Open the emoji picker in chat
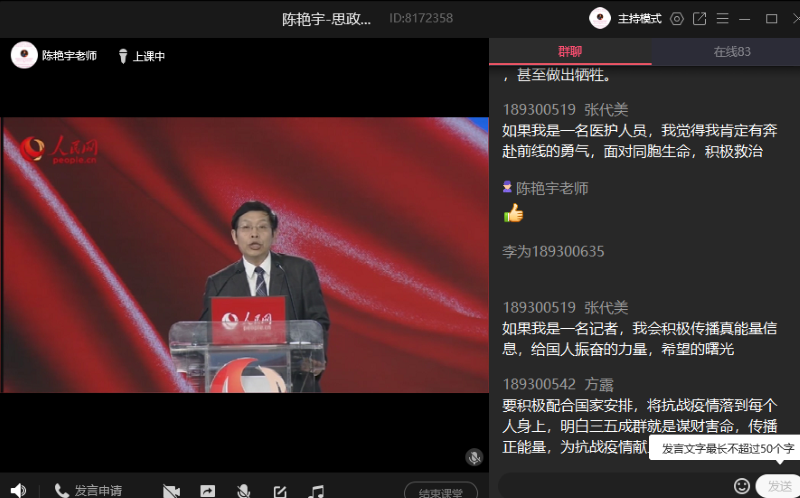800x498 pixels. [742, 486]
